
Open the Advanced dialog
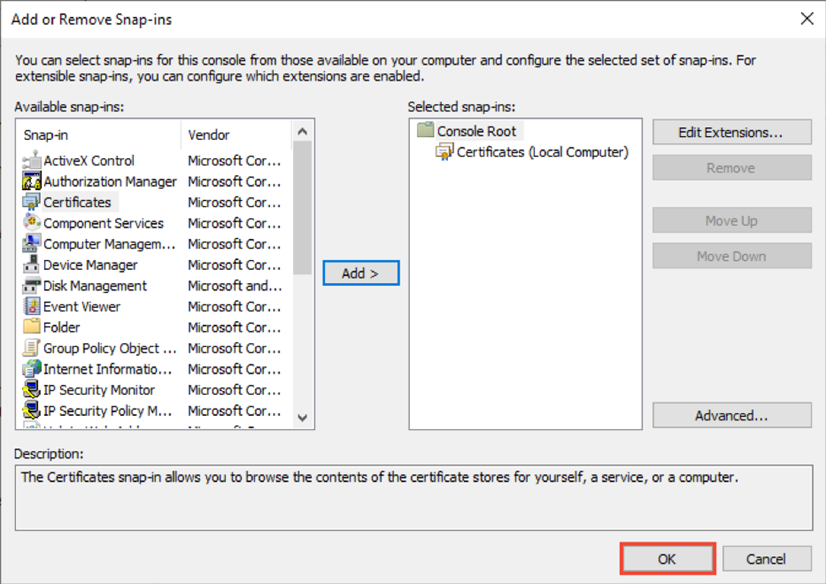pos(731,415)
